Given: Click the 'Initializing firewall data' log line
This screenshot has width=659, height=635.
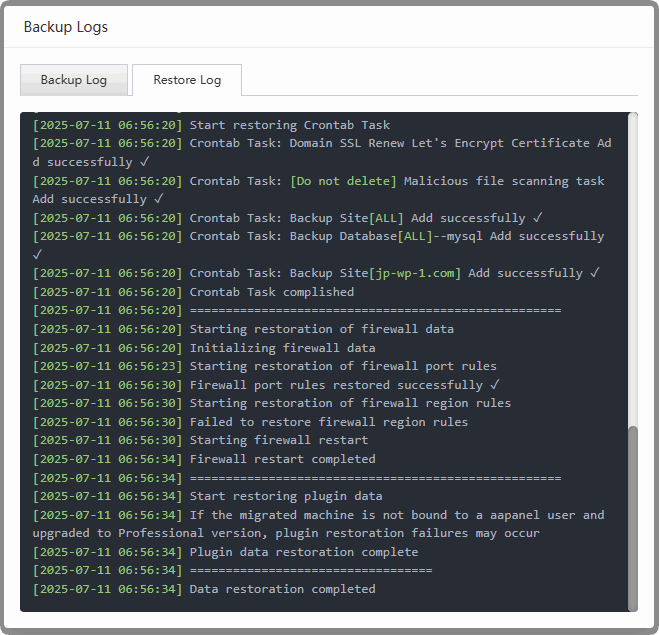Looking at the screenshot, I should 282,348.
